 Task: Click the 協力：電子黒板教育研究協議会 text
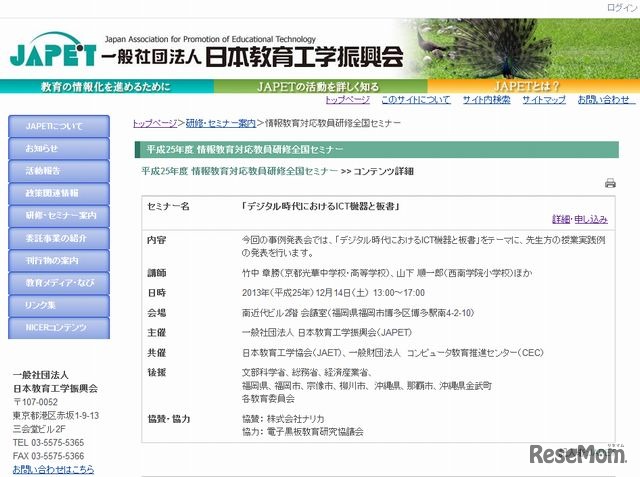[302, 432]
